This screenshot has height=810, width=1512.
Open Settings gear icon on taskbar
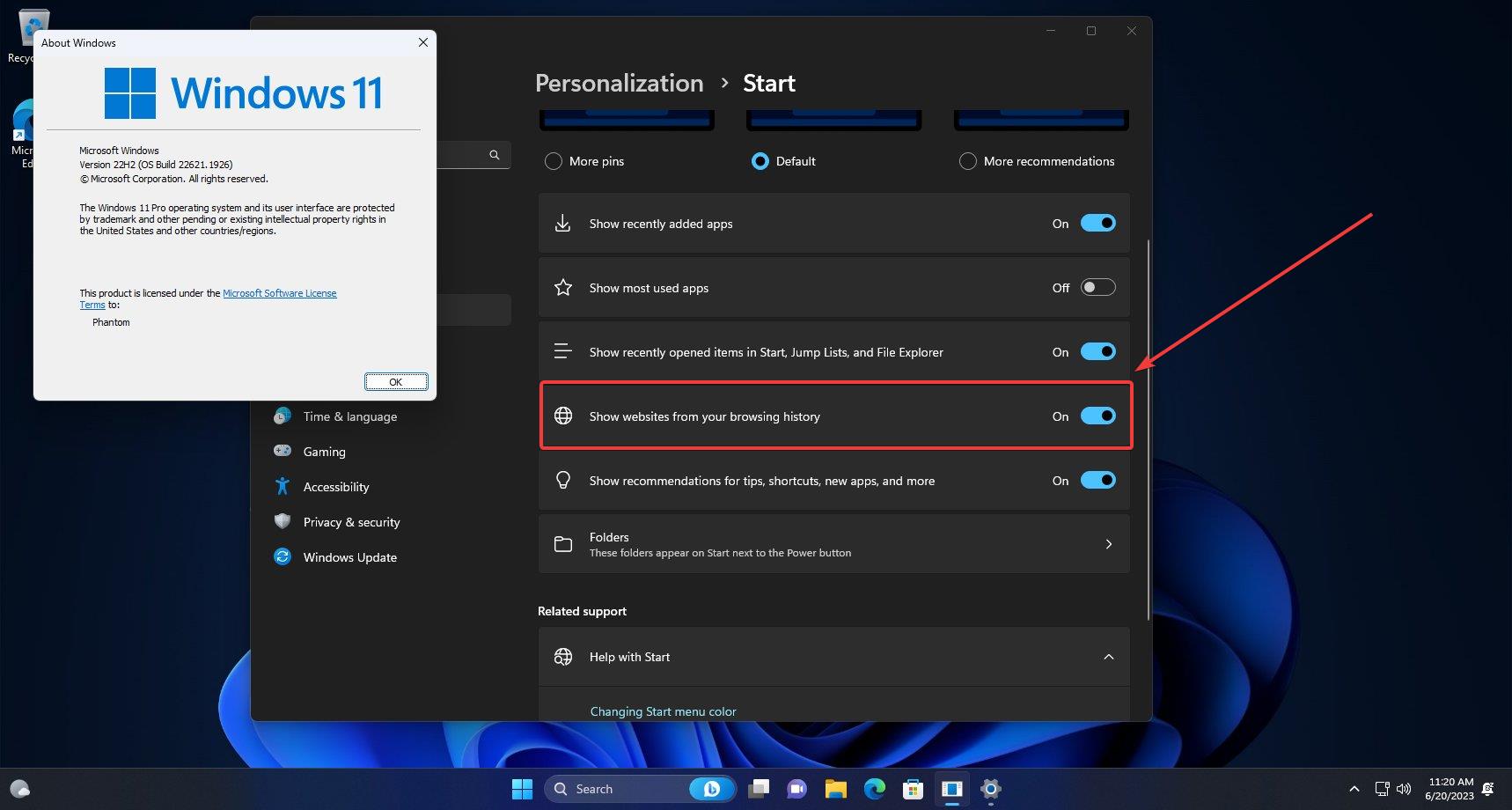pyautogui.click(x=991, y=789)
